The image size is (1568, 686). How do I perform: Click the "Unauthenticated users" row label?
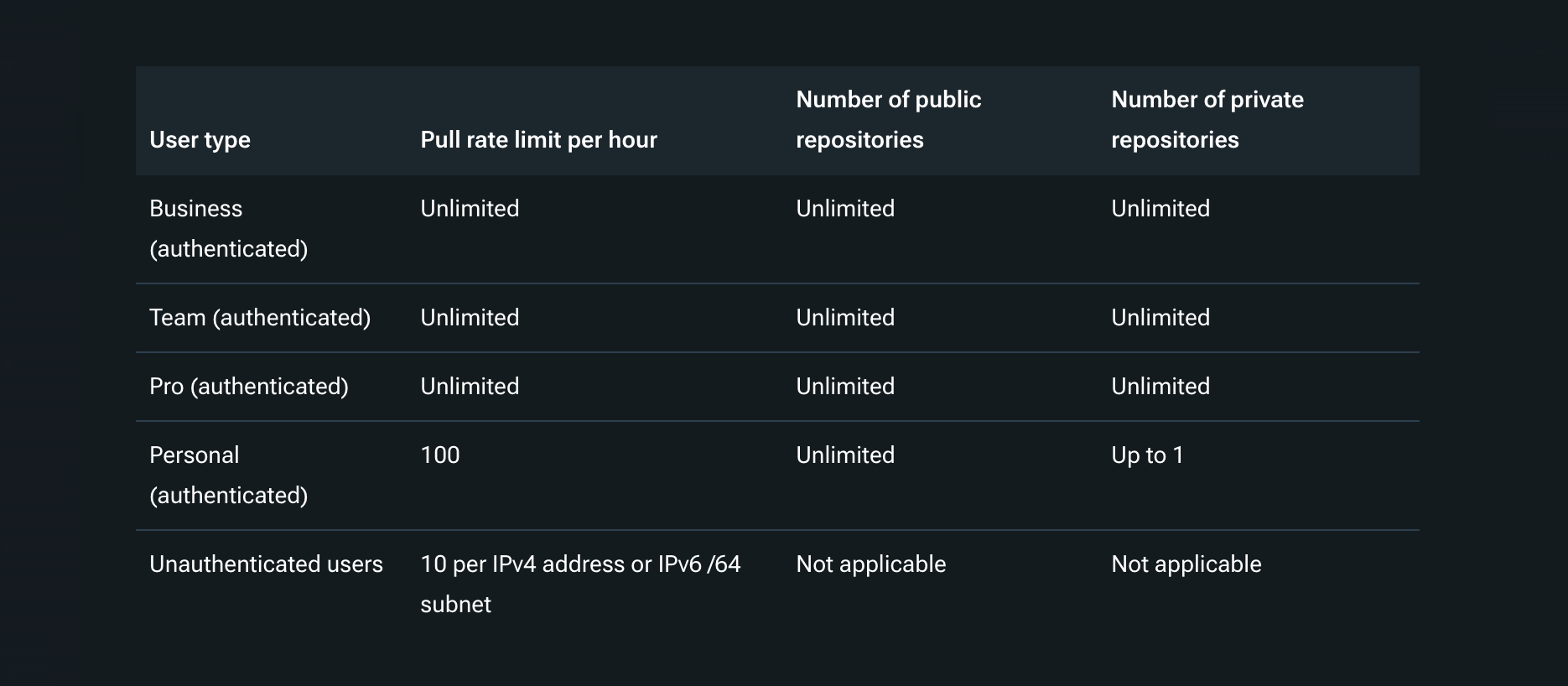266,564
